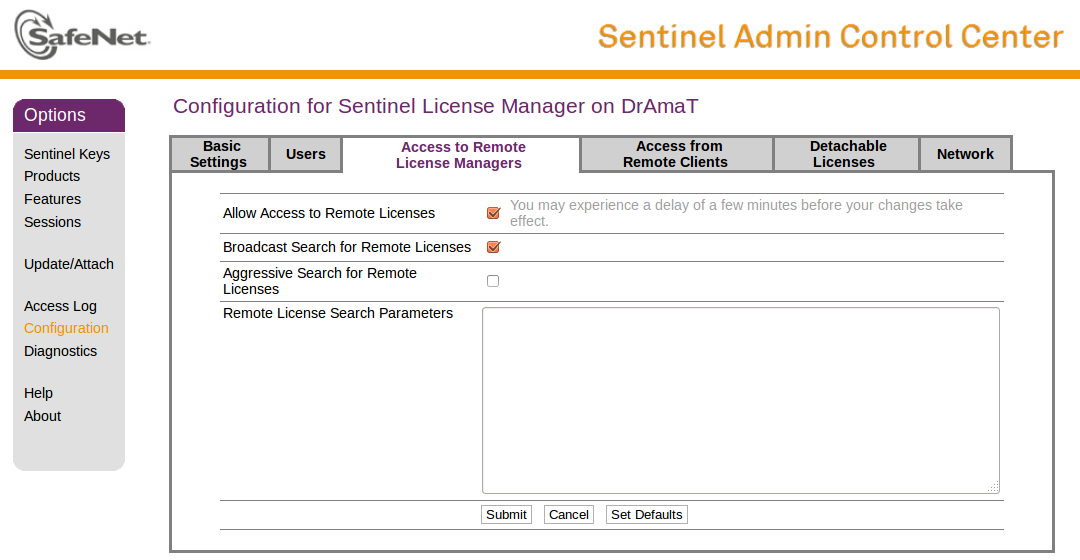1080x560 pixels.
Task: Click the Submit button
Action: [x=506, y=515]
